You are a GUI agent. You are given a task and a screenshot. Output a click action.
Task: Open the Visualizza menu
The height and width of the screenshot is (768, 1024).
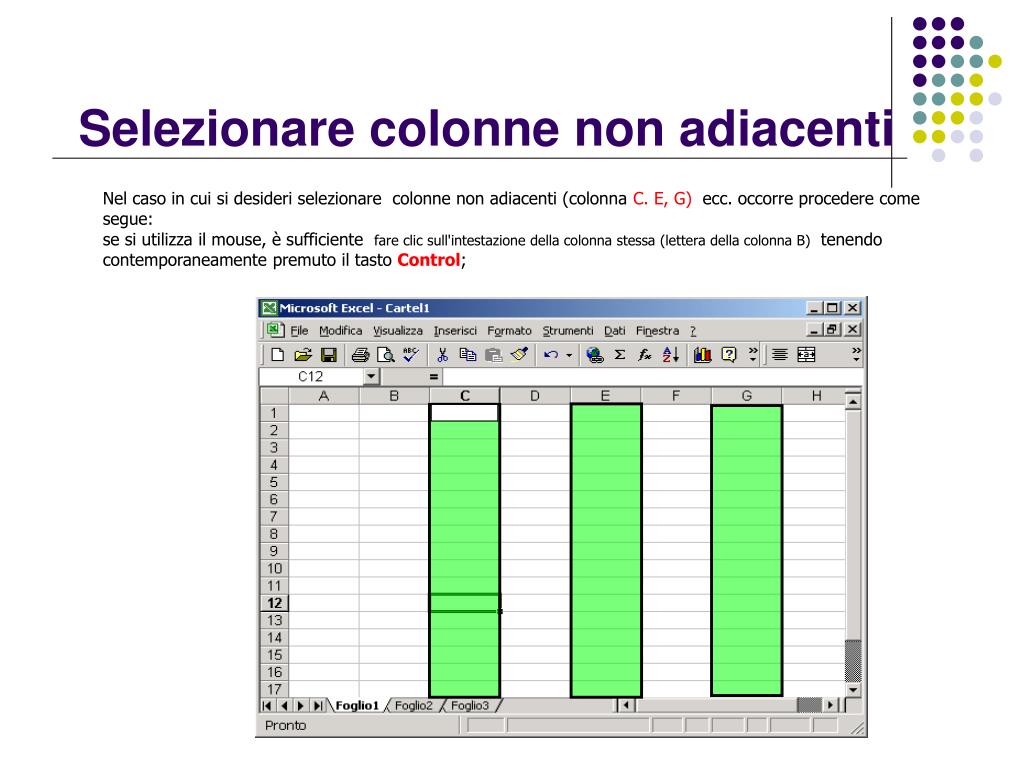coord(398,330)
